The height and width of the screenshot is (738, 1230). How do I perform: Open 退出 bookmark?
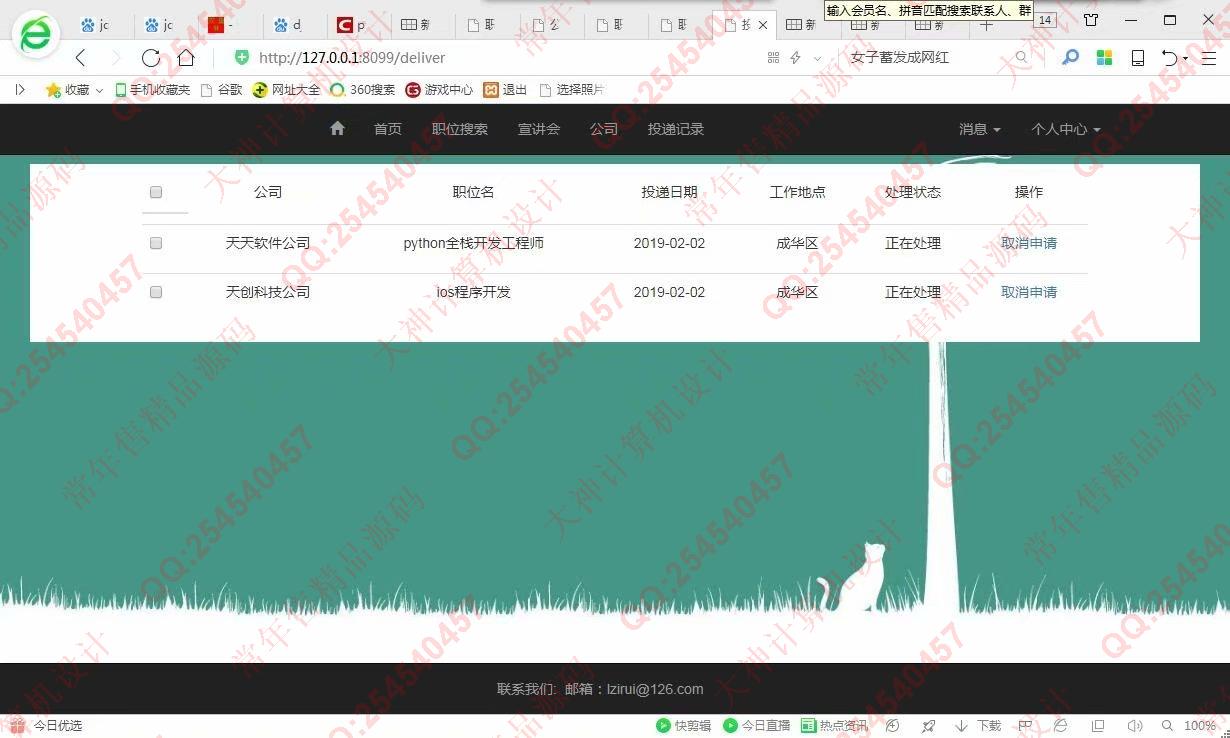(x=505, y=90)
